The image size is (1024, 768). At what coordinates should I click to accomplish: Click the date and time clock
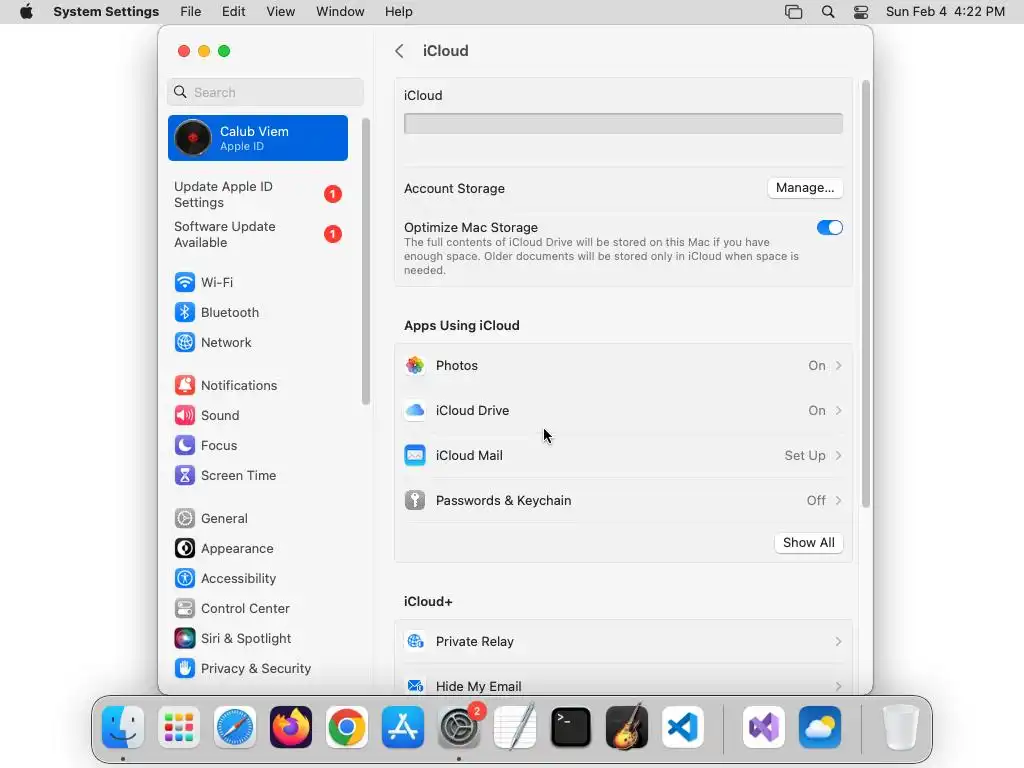(945, 12)
